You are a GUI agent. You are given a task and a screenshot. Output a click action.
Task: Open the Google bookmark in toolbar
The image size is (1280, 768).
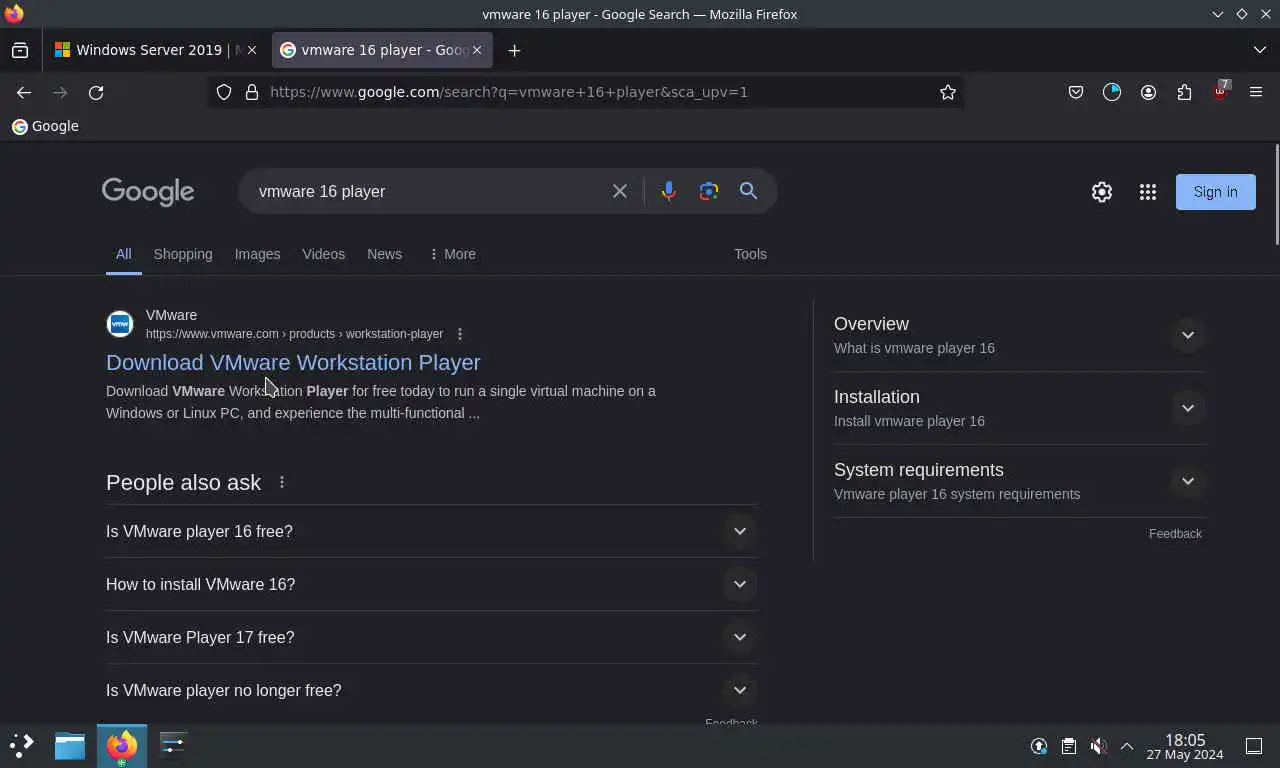pos(45,126)
